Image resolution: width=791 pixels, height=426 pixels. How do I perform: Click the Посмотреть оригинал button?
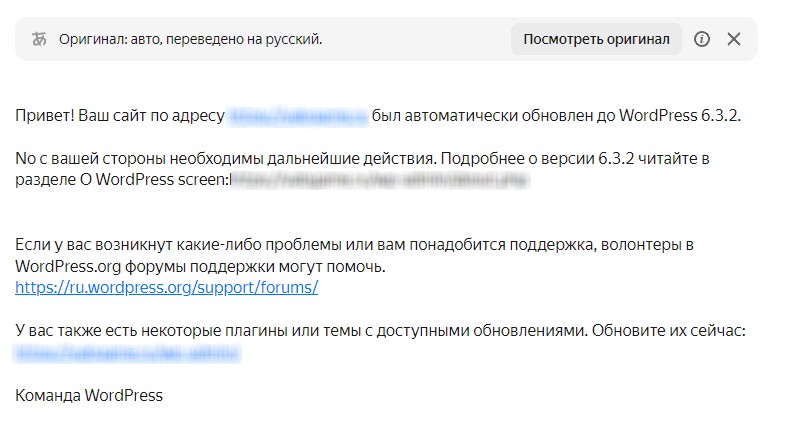click(x=596, y=39)
